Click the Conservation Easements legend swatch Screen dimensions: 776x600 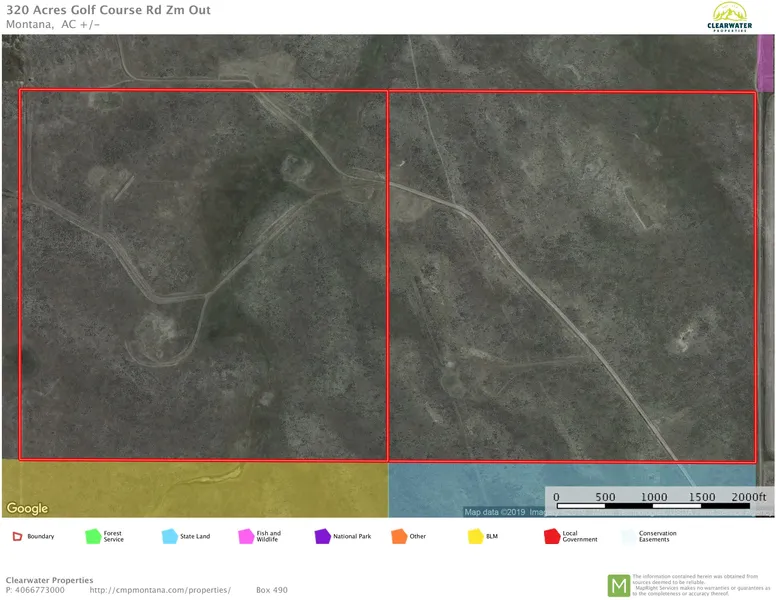tap(628, 537)
